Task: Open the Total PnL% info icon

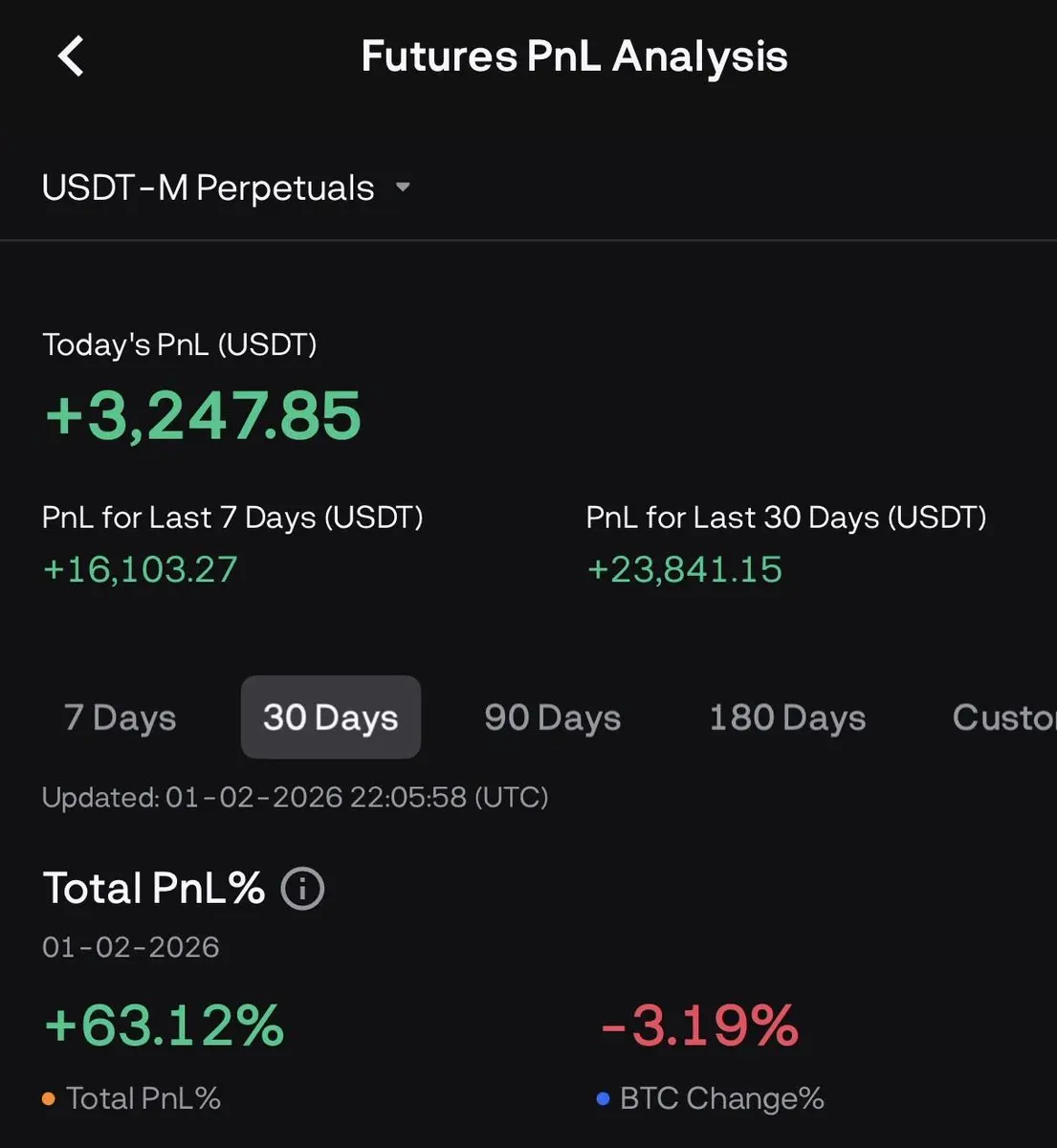Action: [x=302, y=889]
